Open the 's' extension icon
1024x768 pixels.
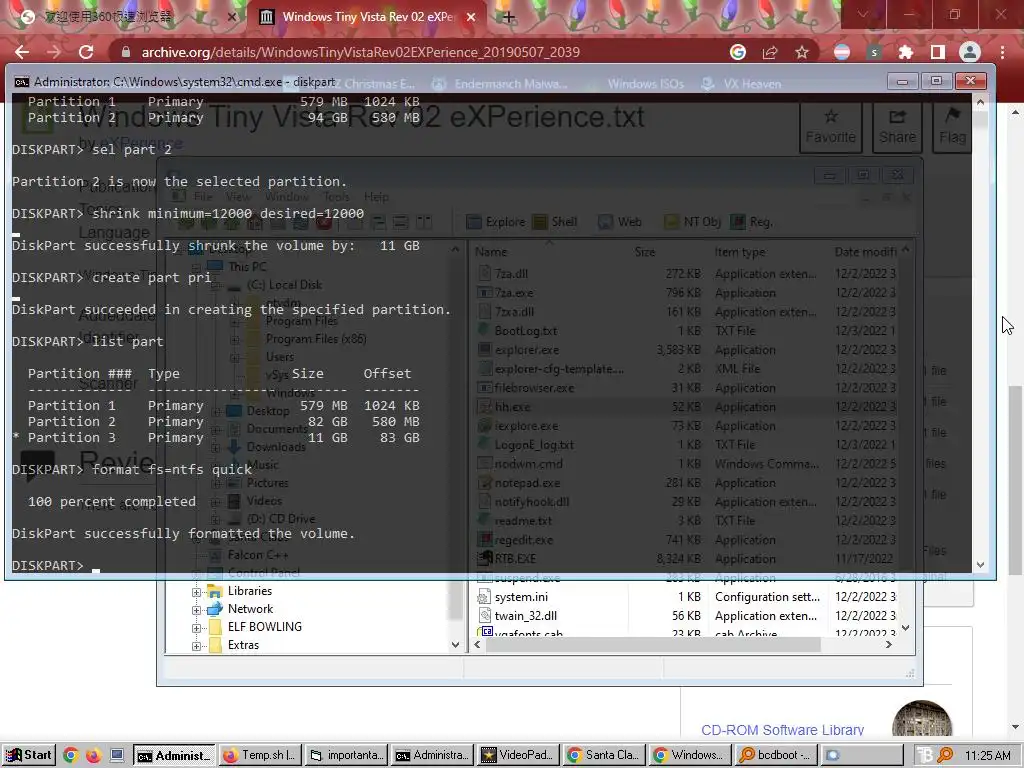(874, 52)
